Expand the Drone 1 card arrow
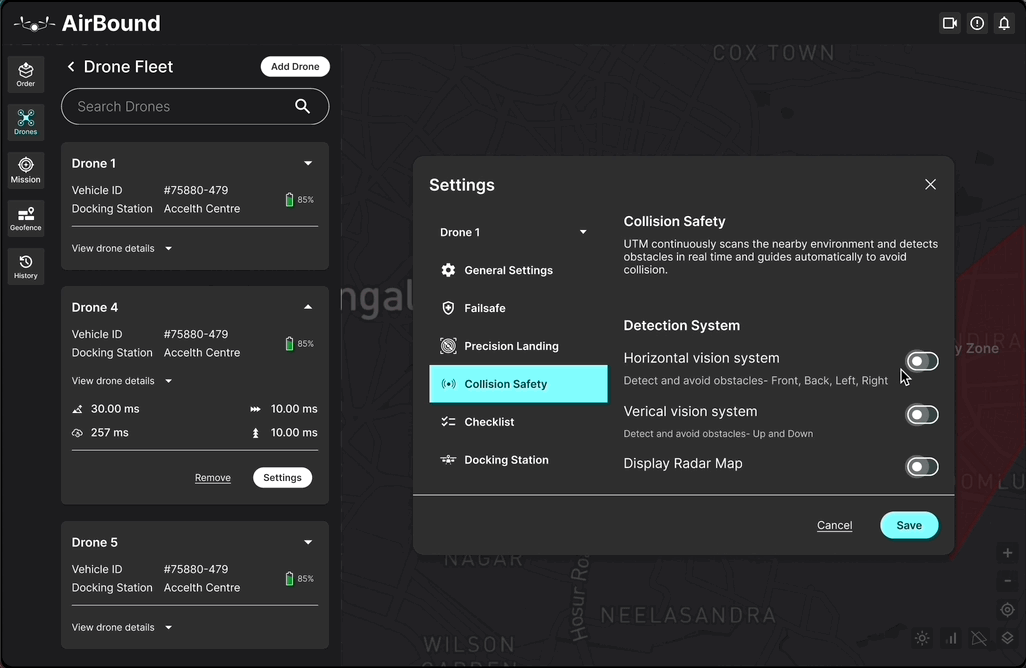The width and height of the screenshot is (1026, 668). tap(308, 163)
